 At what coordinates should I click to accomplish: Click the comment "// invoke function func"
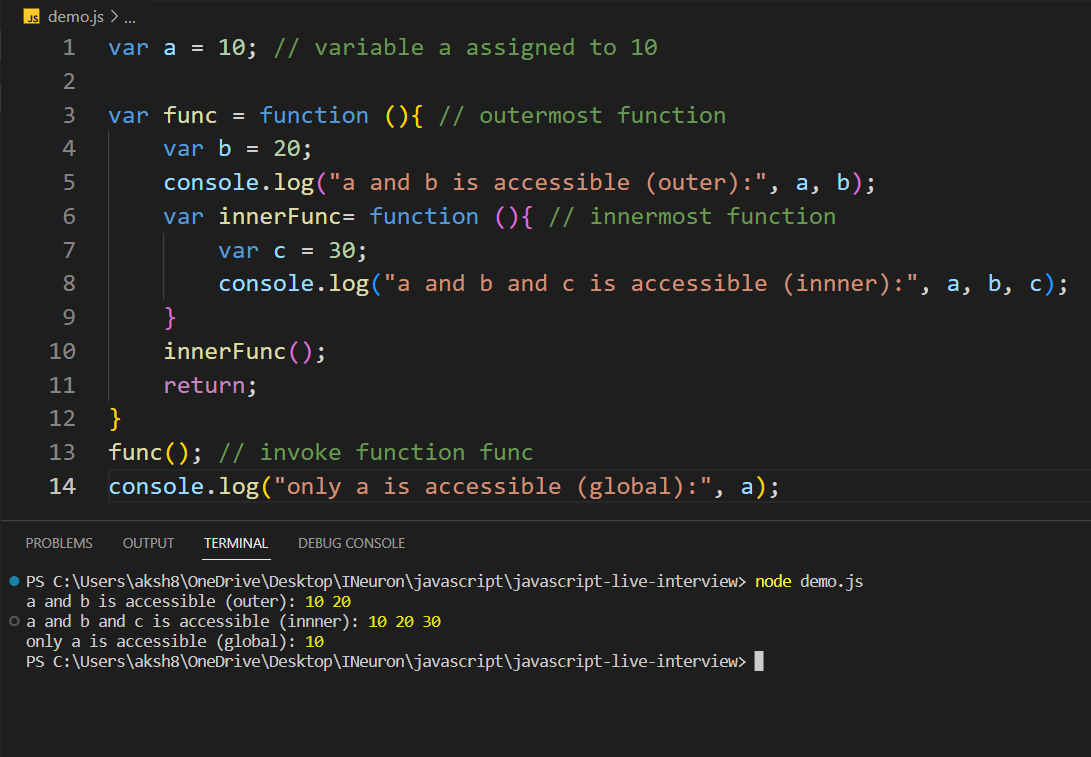376,453
